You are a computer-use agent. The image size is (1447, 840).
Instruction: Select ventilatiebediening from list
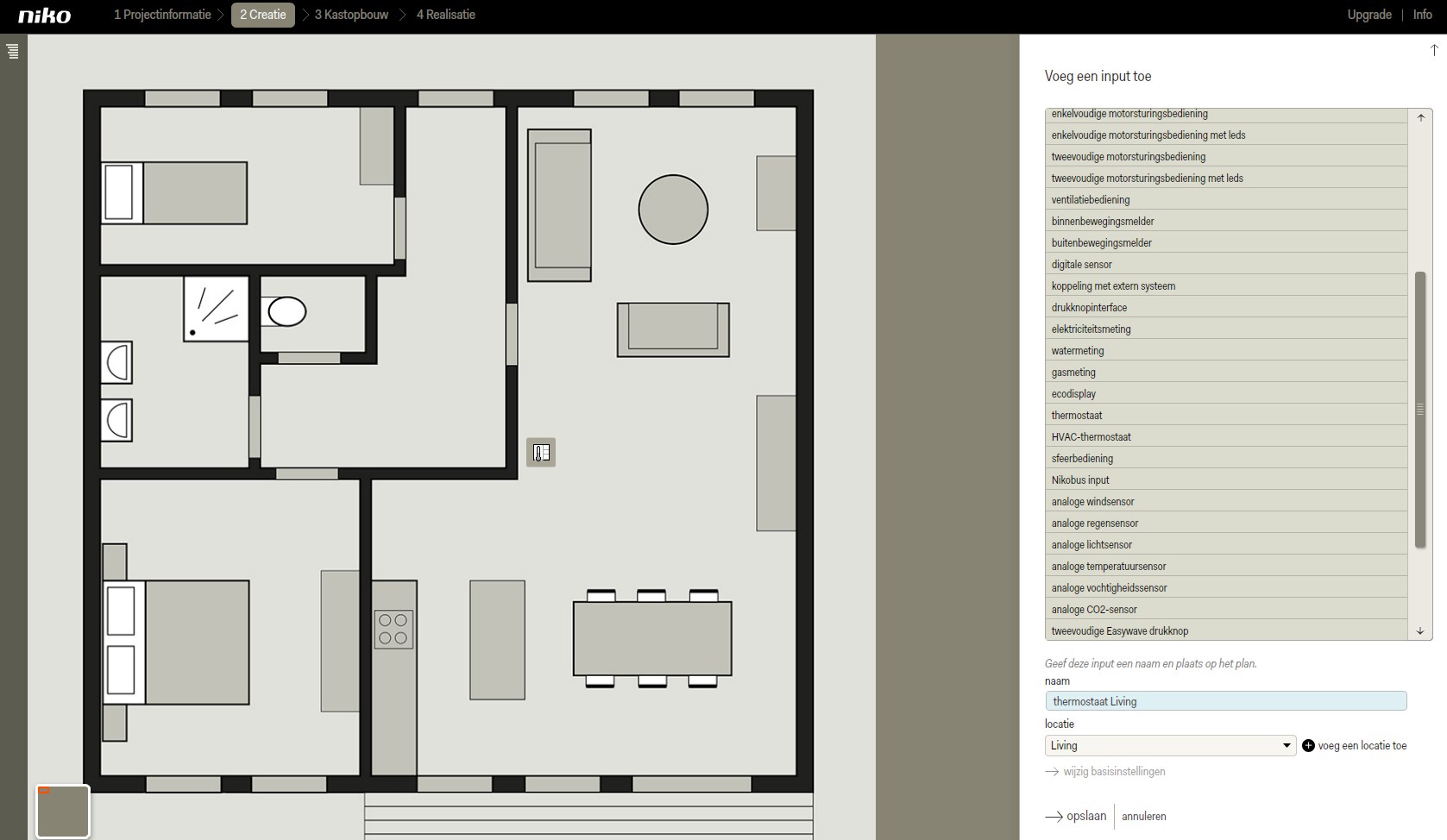1226,200
